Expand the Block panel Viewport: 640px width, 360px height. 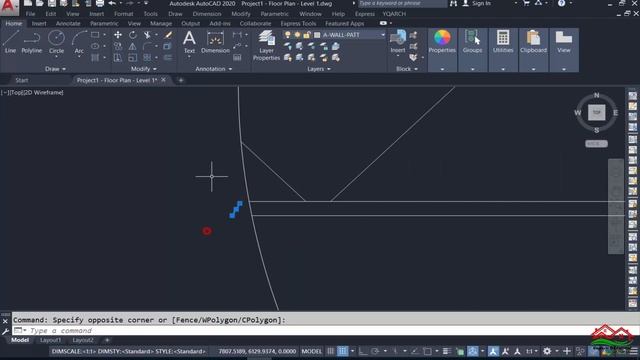tap(407, 69)
